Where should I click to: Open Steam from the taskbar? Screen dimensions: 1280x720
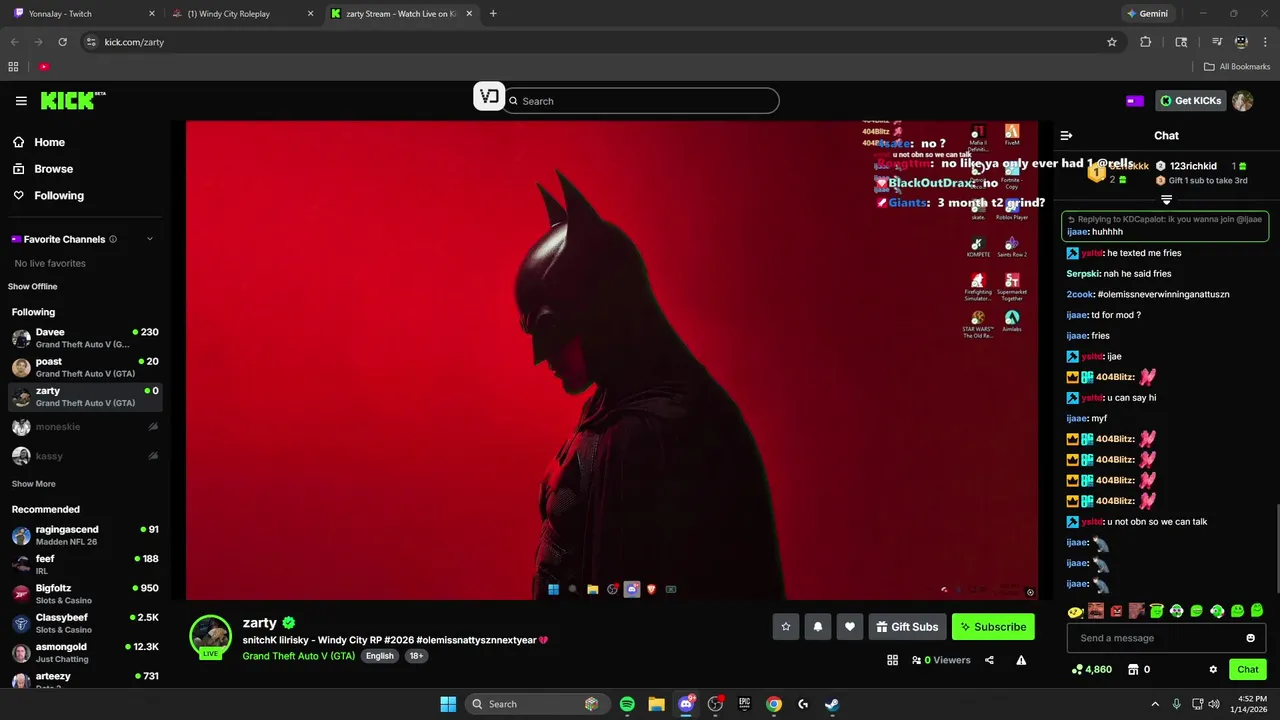tap(832, 704)
